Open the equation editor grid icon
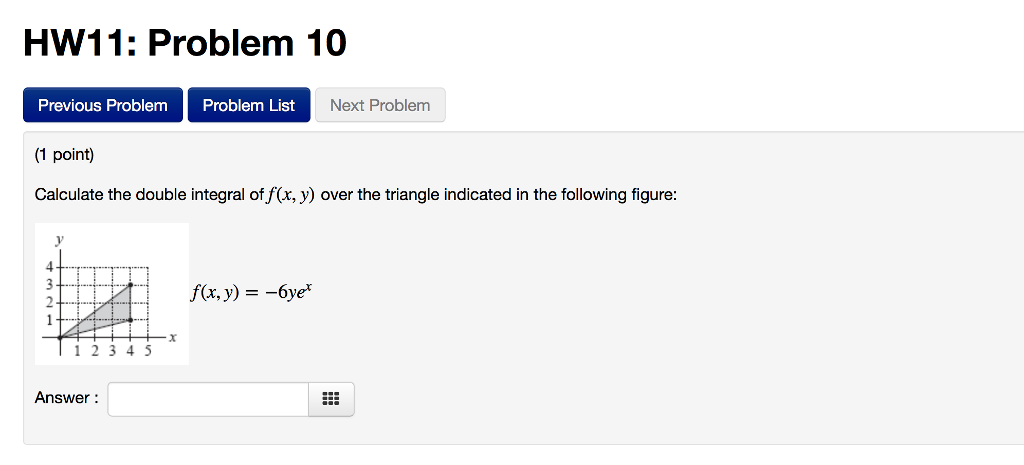 point(331,399)
